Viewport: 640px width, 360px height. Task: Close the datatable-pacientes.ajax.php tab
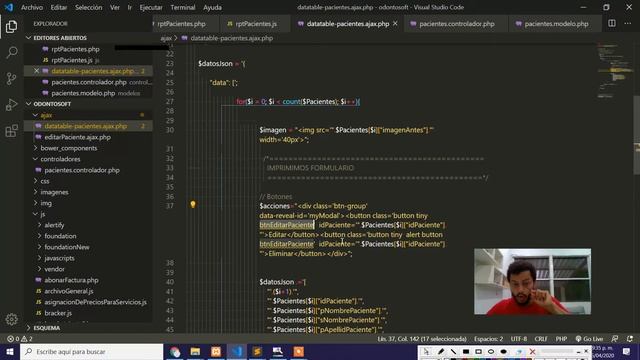point(395,24)
